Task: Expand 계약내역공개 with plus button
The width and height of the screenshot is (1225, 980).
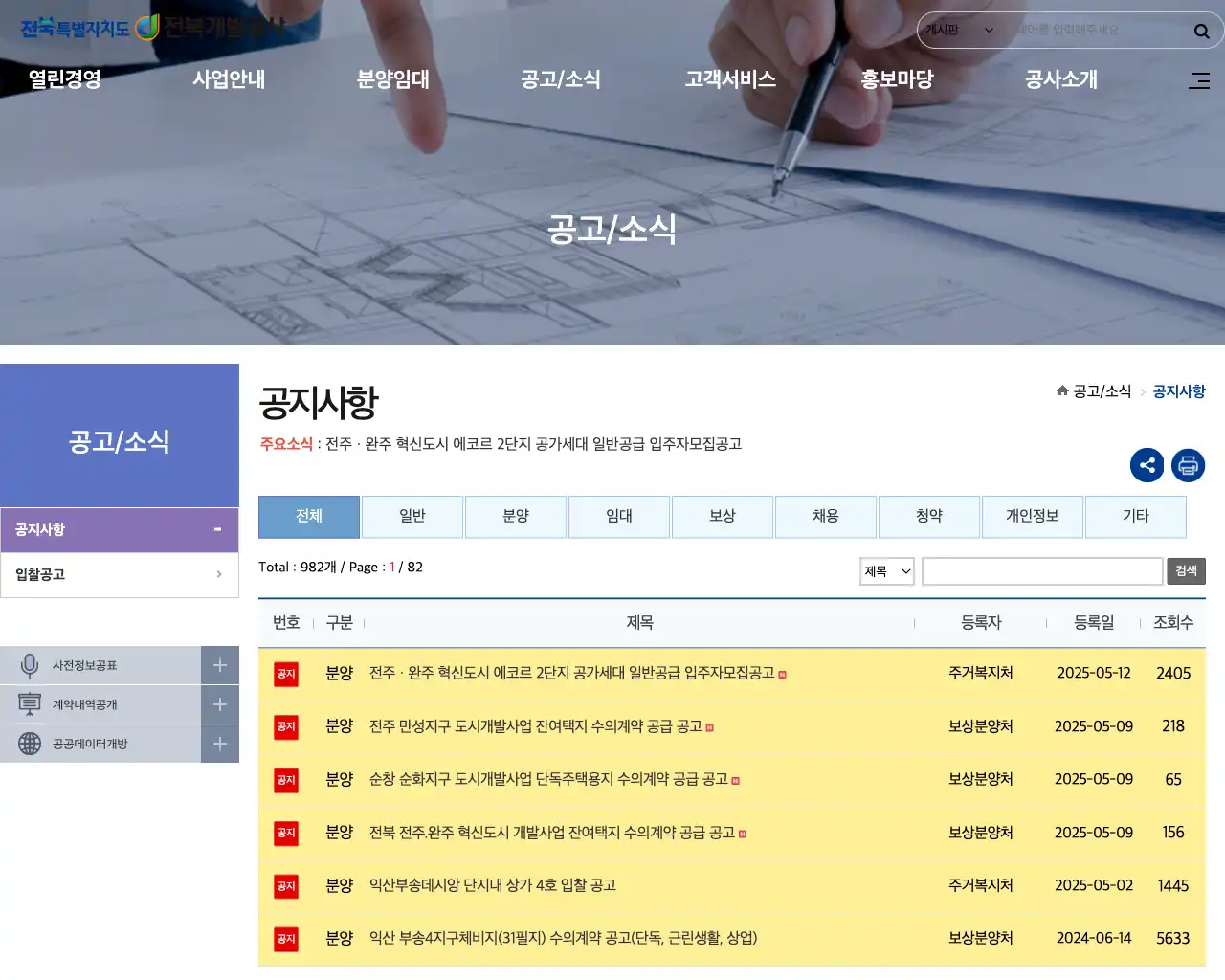Action: pos(219,704)
